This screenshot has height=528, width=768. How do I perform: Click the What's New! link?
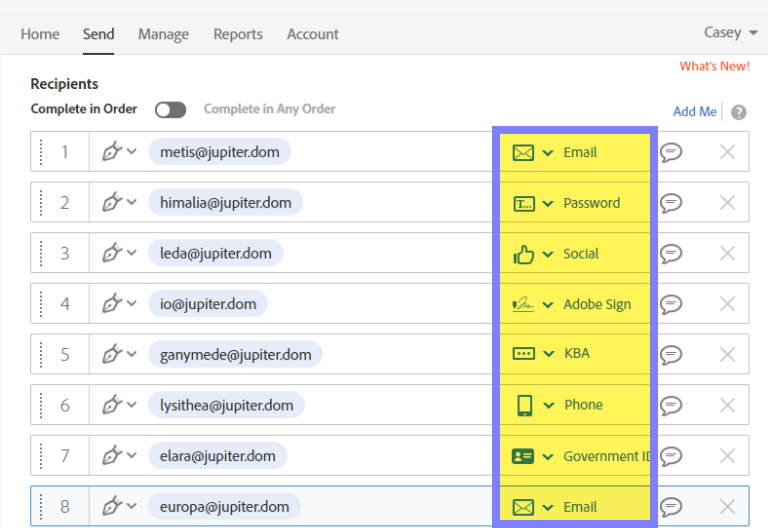pos(715,66)
